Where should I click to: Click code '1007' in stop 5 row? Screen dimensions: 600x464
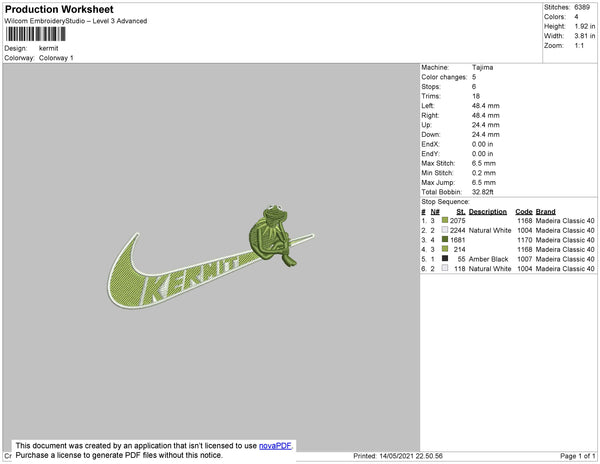tap(525, 259)
